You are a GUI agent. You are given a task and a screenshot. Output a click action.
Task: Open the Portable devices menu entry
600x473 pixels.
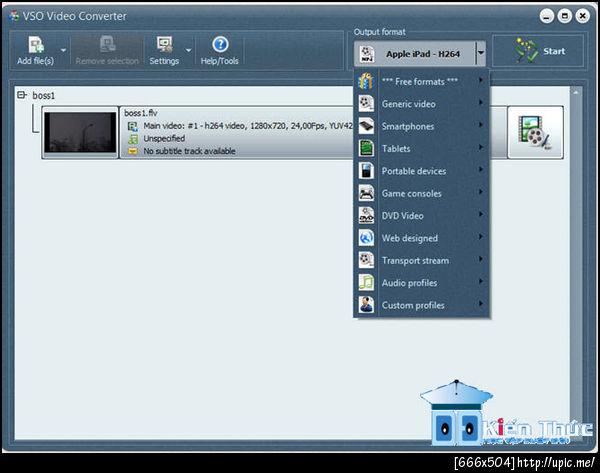pyautogui.click(x=421, y=171)
